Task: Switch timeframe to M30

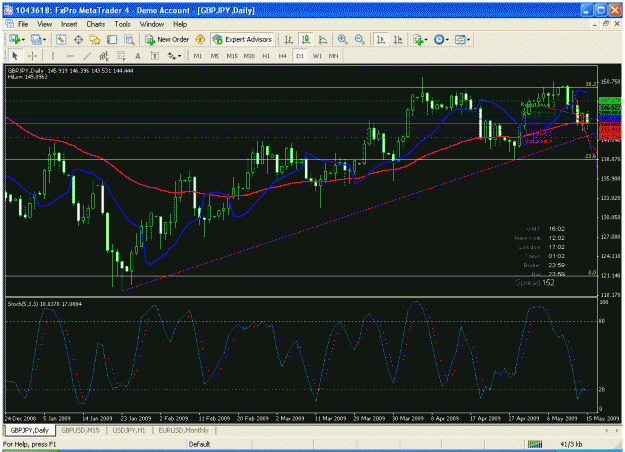Action: click(249, 56)
